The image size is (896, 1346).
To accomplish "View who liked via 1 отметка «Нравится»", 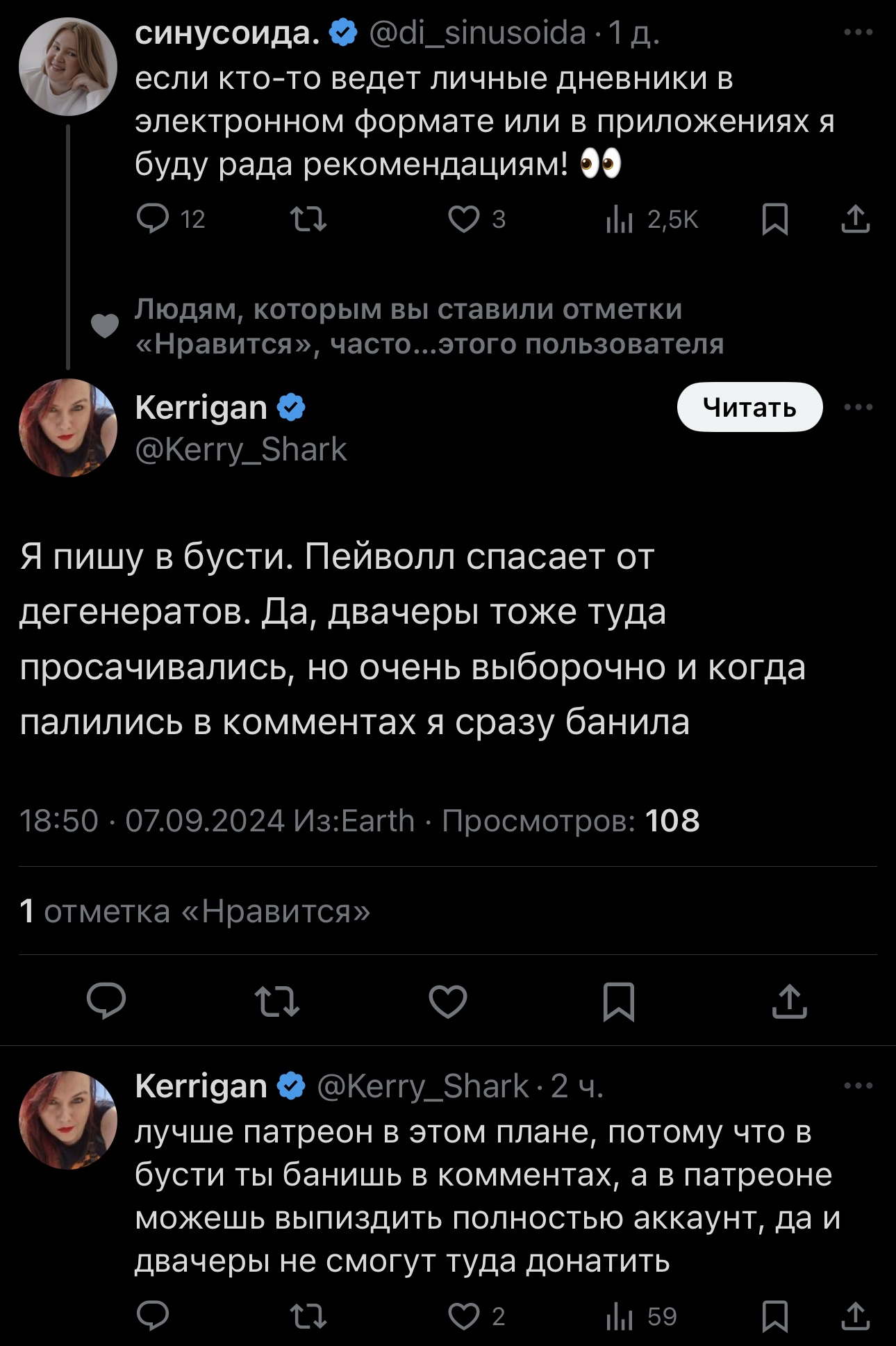I will 195,911.
